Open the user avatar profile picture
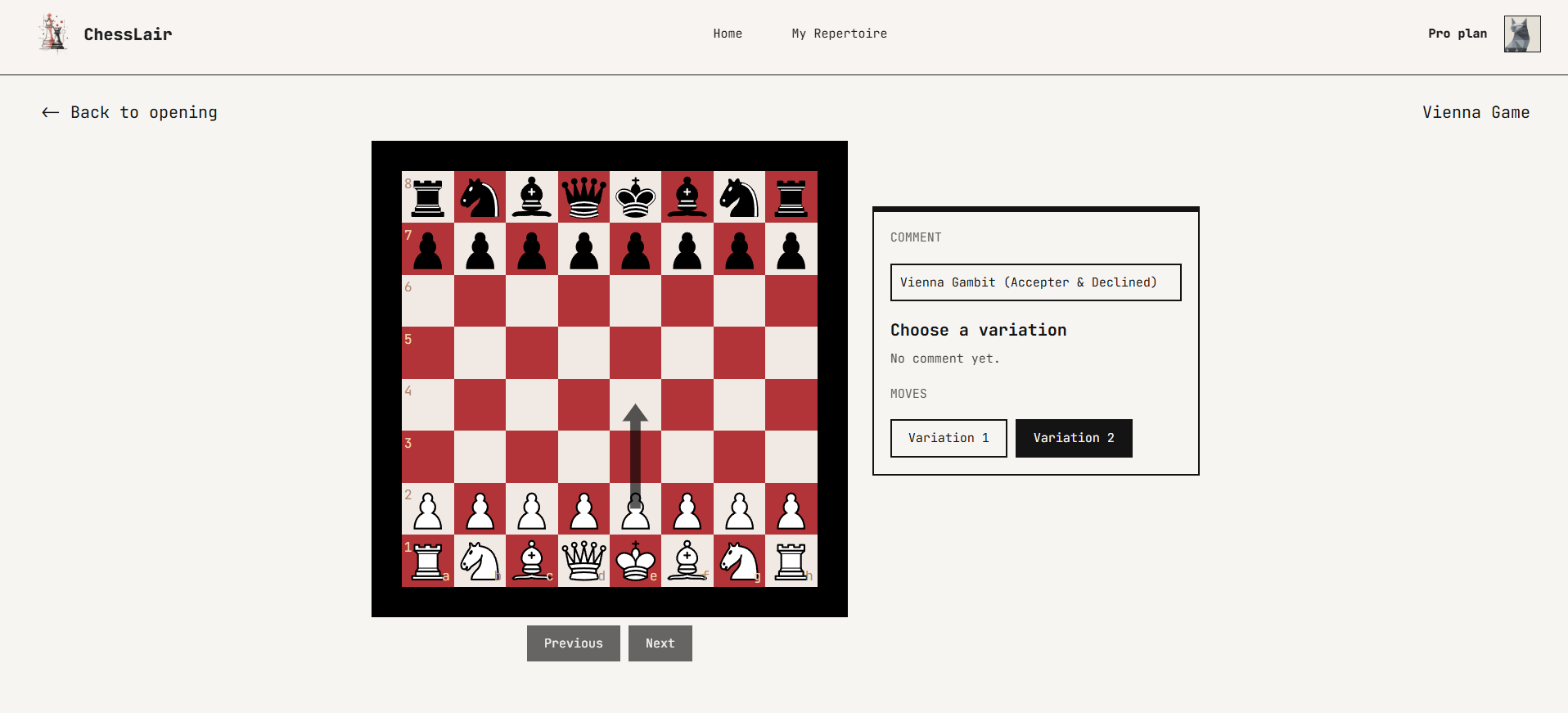This screenshot has width=1568, height=713. point(1522,34)
